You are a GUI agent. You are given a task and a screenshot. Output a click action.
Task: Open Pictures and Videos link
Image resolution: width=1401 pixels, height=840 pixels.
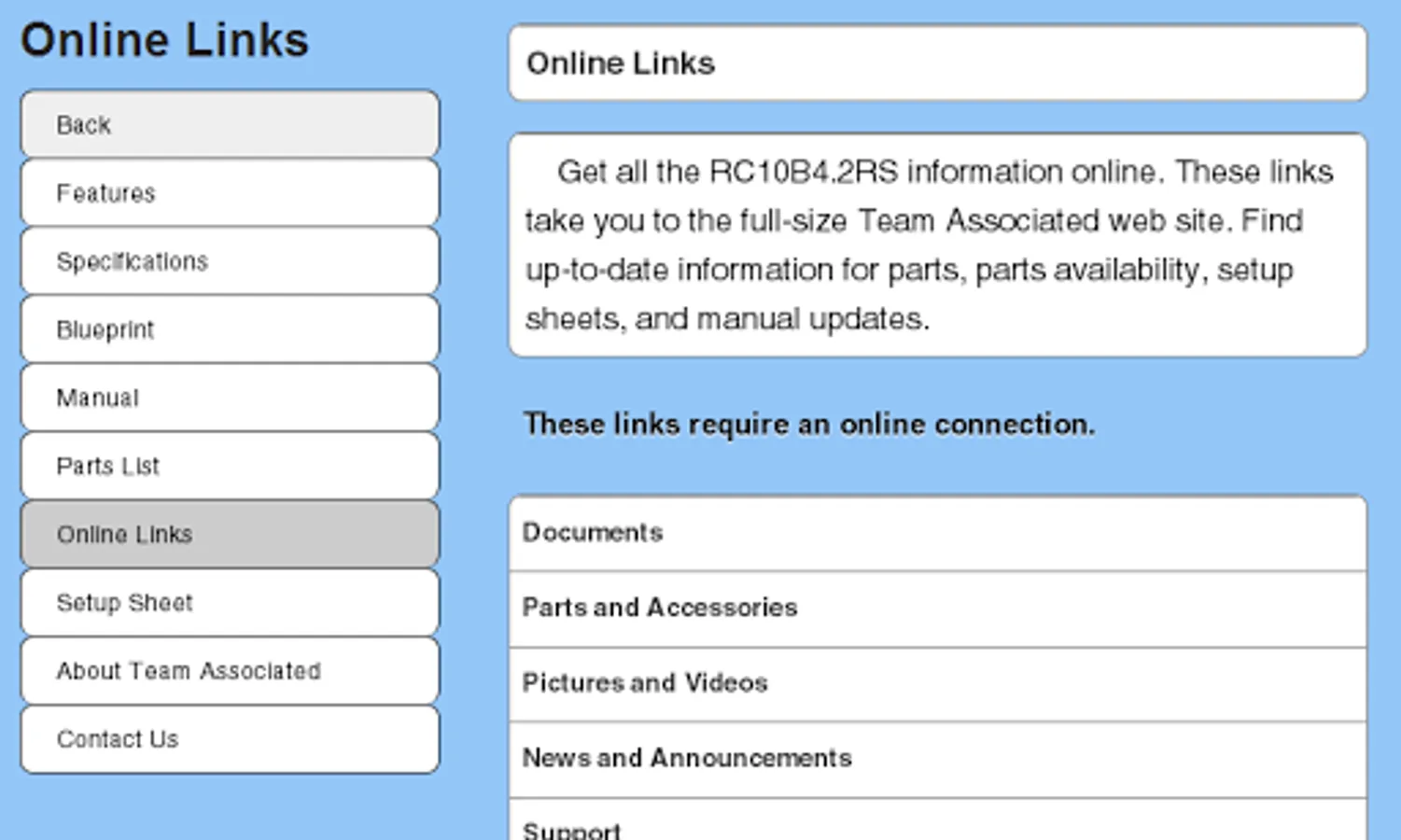point(938,684)
